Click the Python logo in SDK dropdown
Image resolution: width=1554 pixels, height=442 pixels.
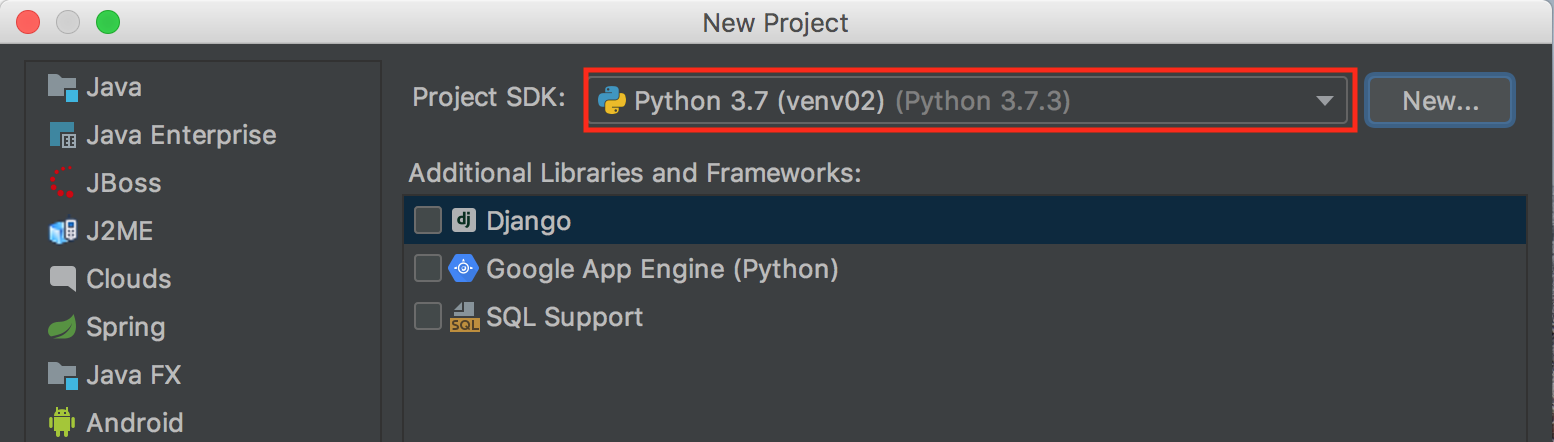(611, 101)
